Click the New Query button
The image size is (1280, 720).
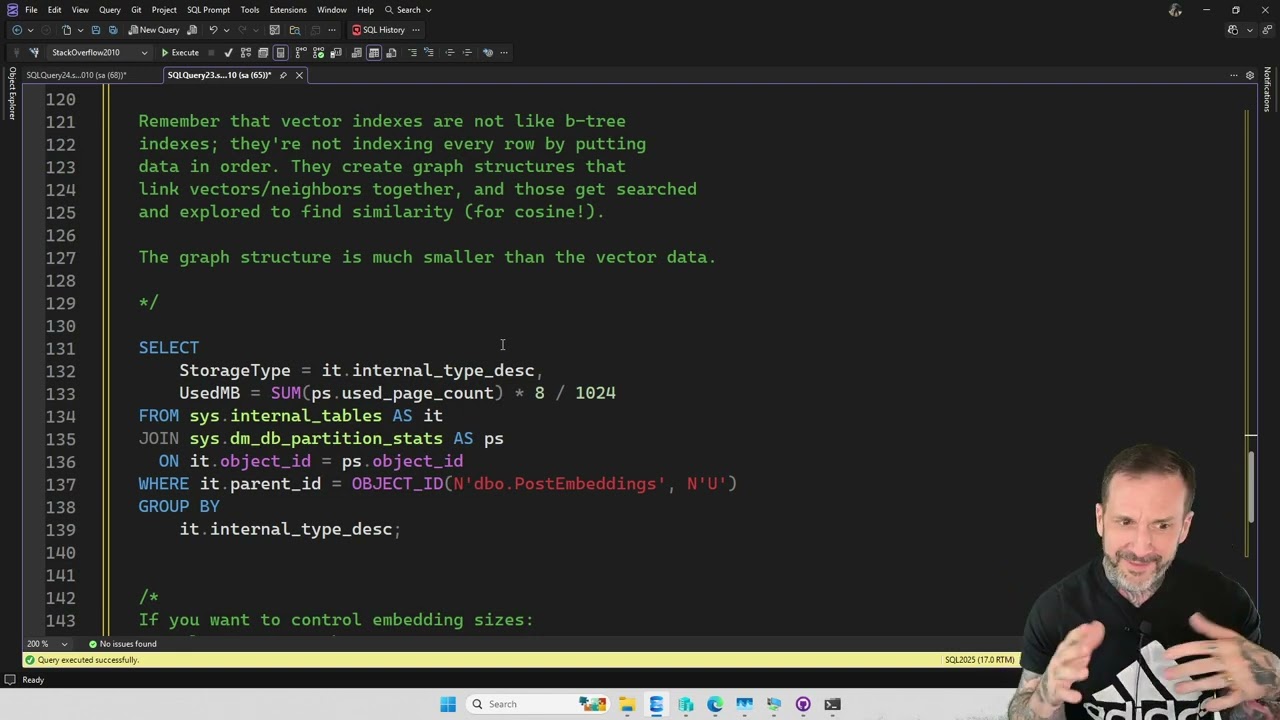(x=153, y=29)
